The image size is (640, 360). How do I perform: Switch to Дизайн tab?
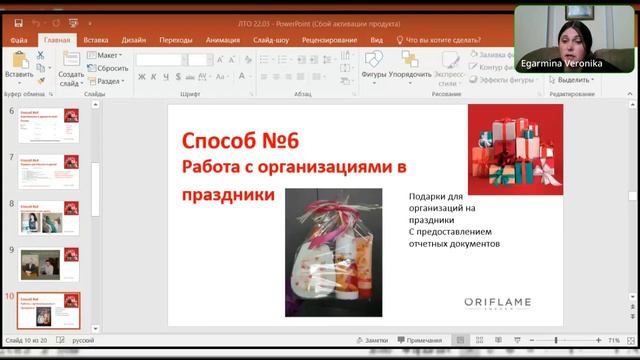pos(133,40)
